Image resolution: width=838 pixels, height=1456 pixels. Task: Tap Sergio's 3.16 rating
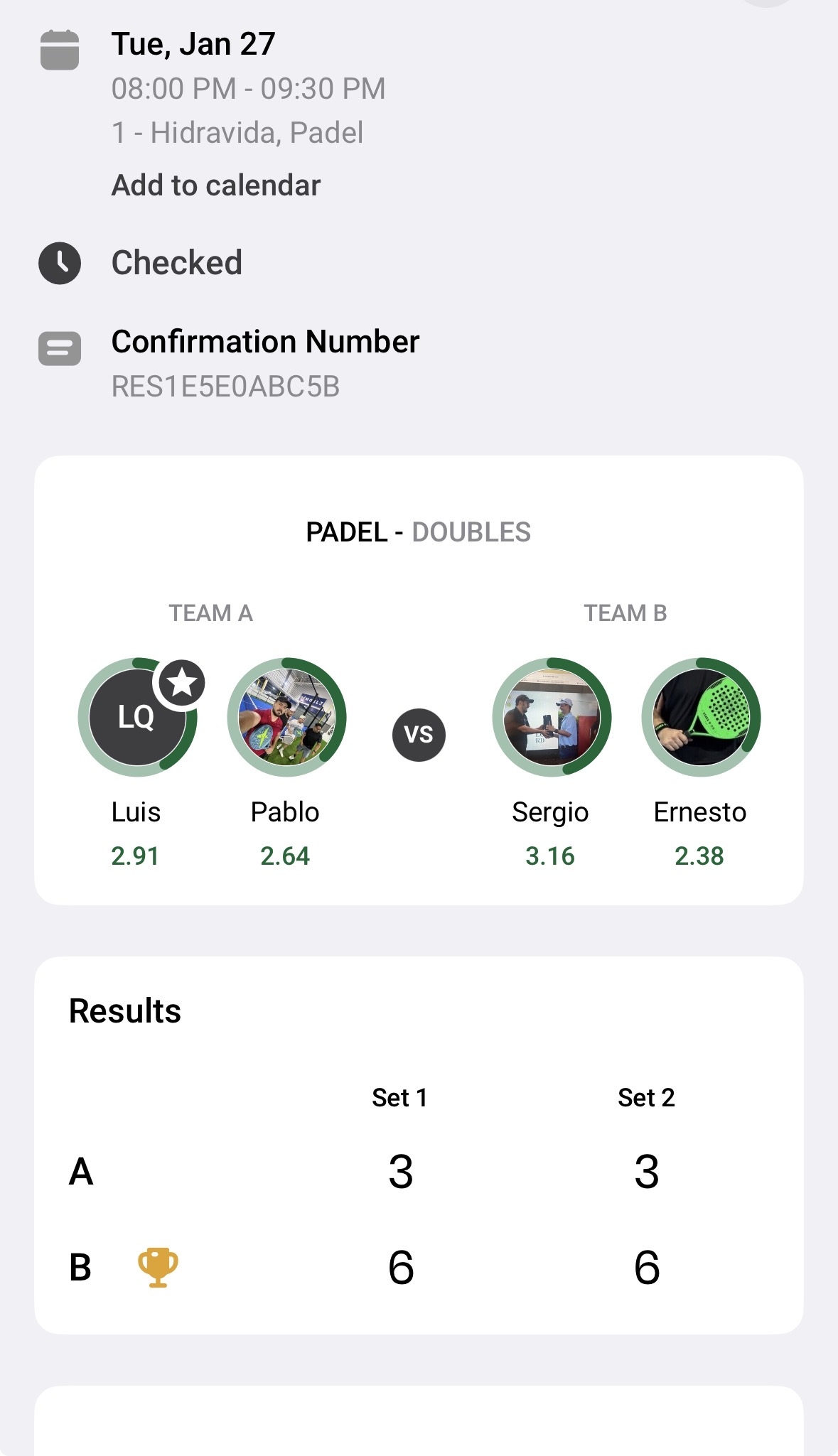click(x=550, y=856)
